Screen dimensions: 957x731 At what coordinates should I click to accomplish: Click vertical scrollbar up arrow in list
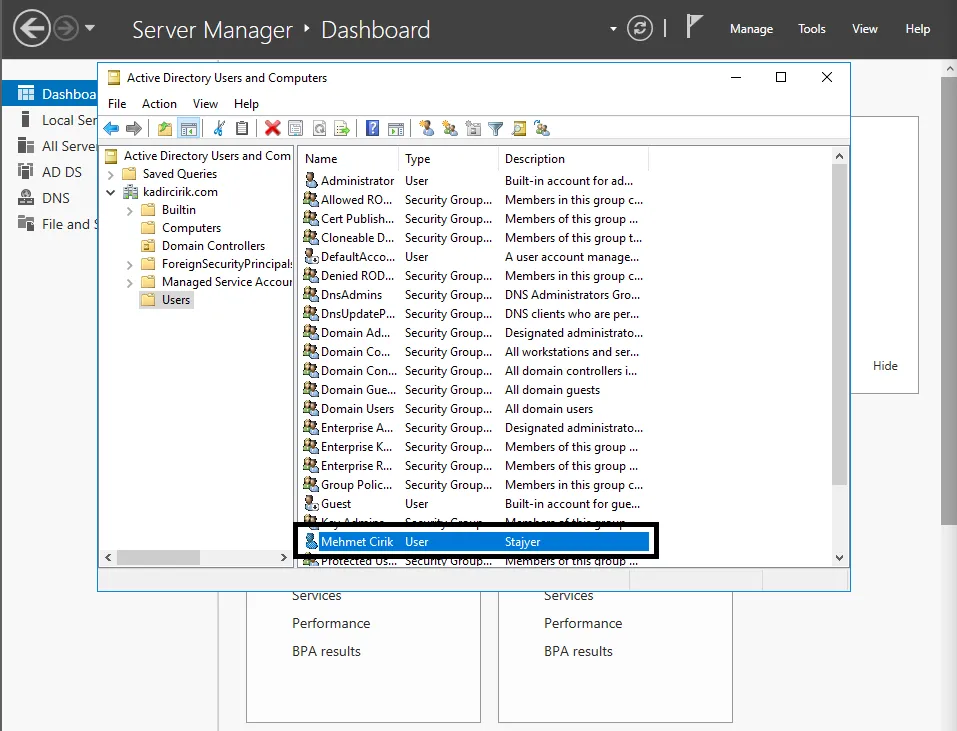tap(839, 156)
